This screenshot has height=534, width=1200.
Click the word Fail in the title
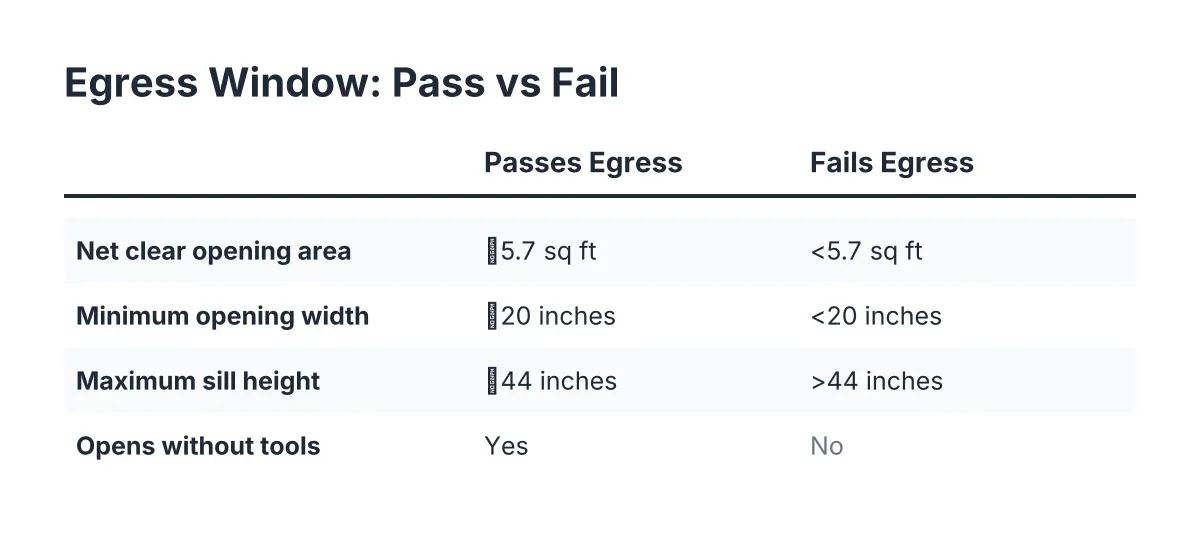[584, 83]
